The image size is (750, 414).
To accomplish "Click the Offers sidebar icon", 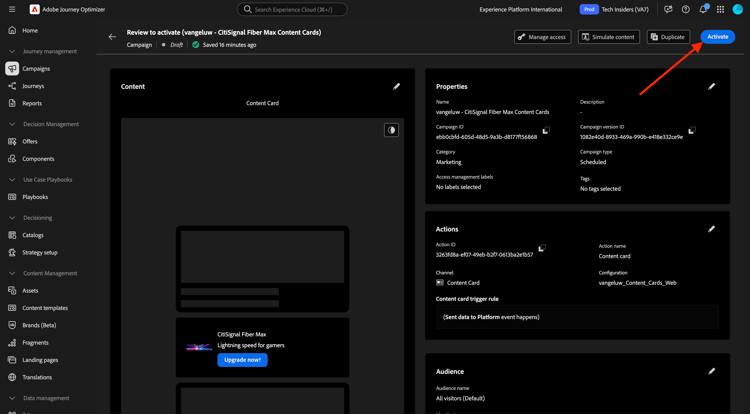I will 12,142.
